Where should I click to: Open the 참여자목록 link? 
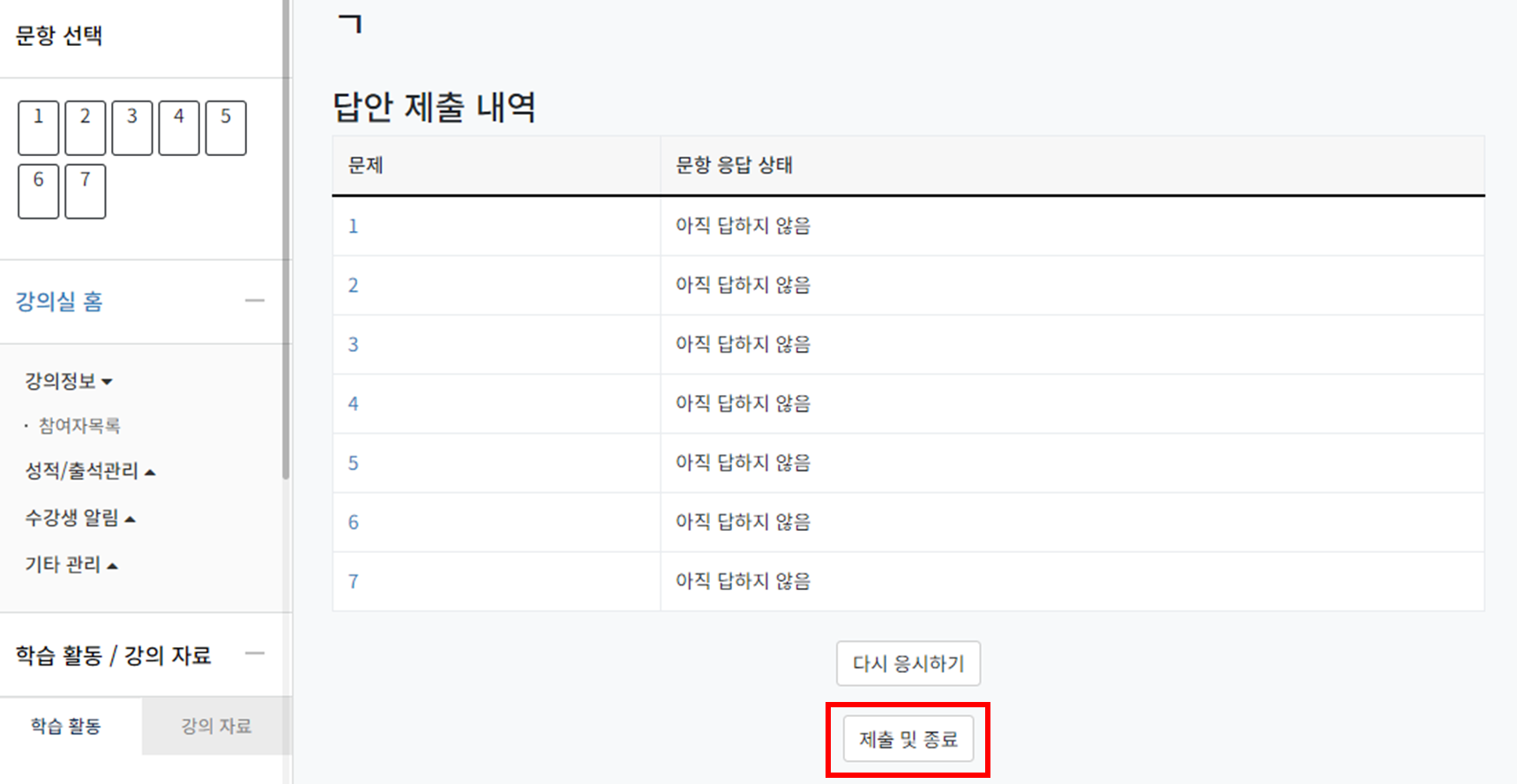(x=79, y=426)
